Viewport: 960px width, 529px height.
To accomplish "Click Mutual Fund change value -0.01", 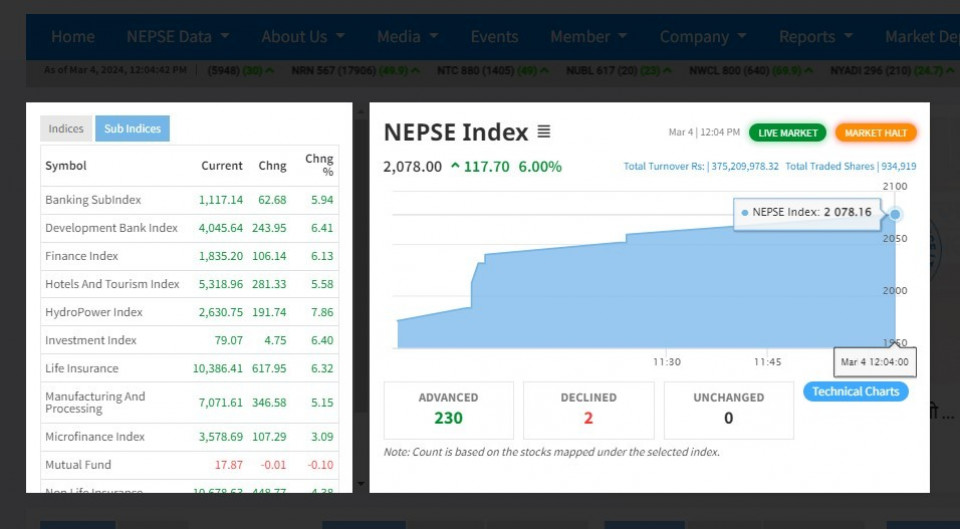I will point(273,465).
